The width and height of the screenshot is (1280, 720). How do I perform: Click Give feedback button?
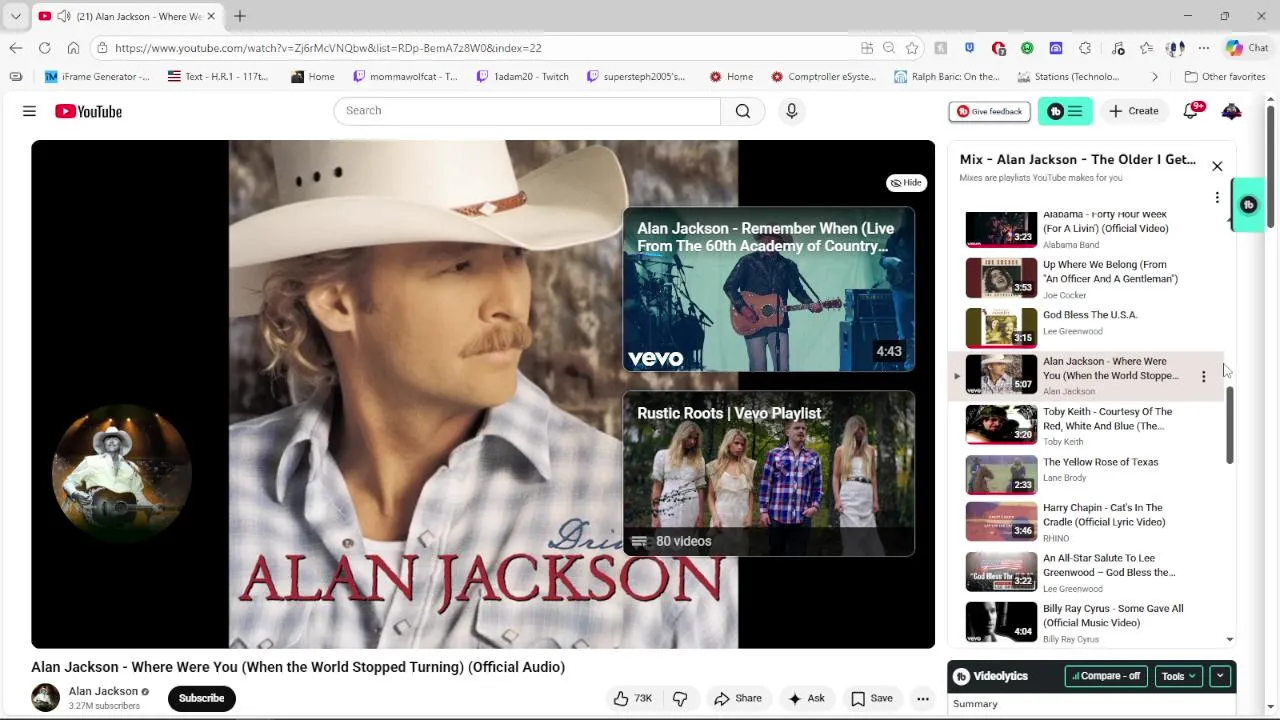point(989,111)
